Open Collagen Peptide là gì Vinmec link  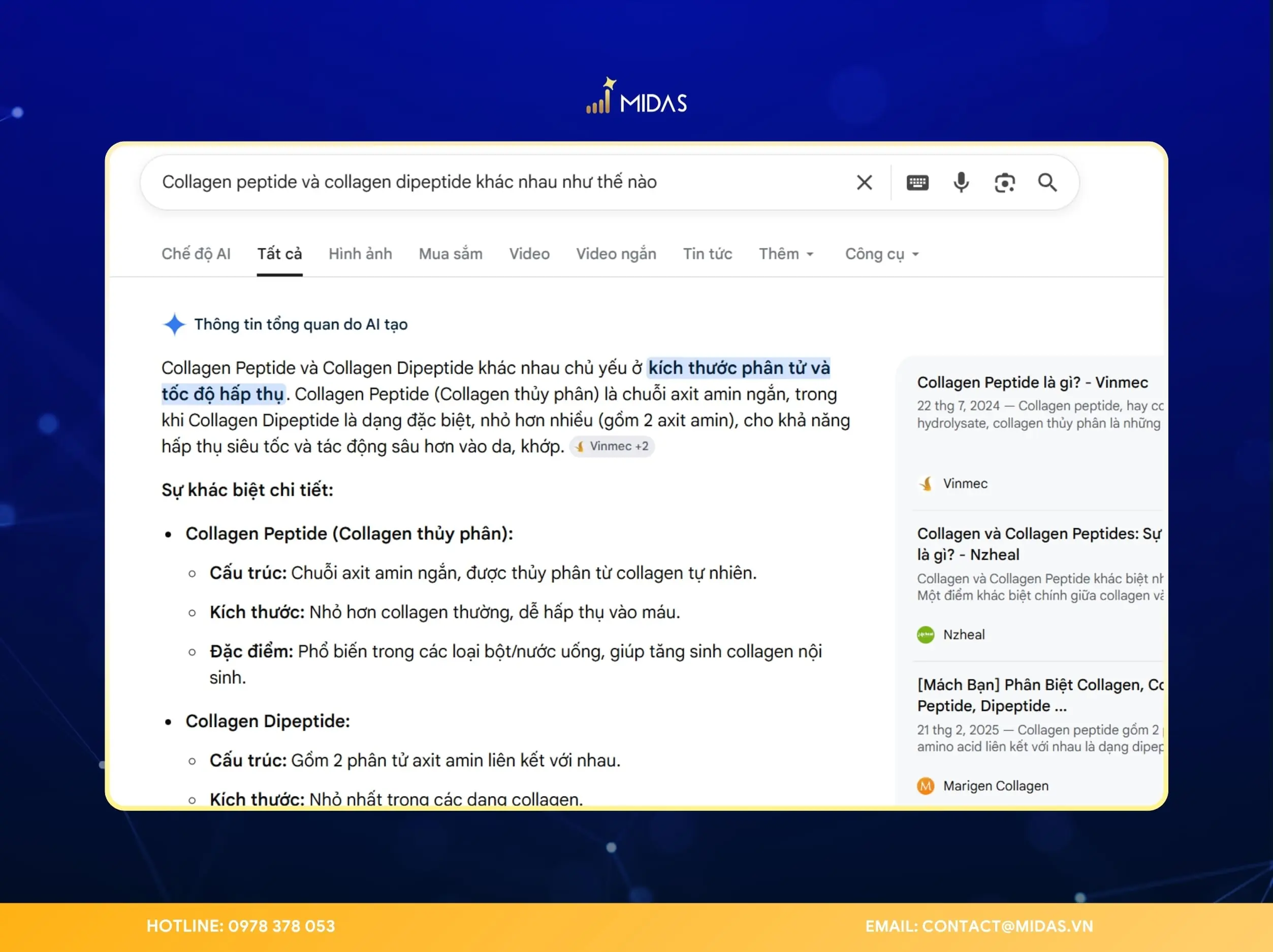(1032, 382)
